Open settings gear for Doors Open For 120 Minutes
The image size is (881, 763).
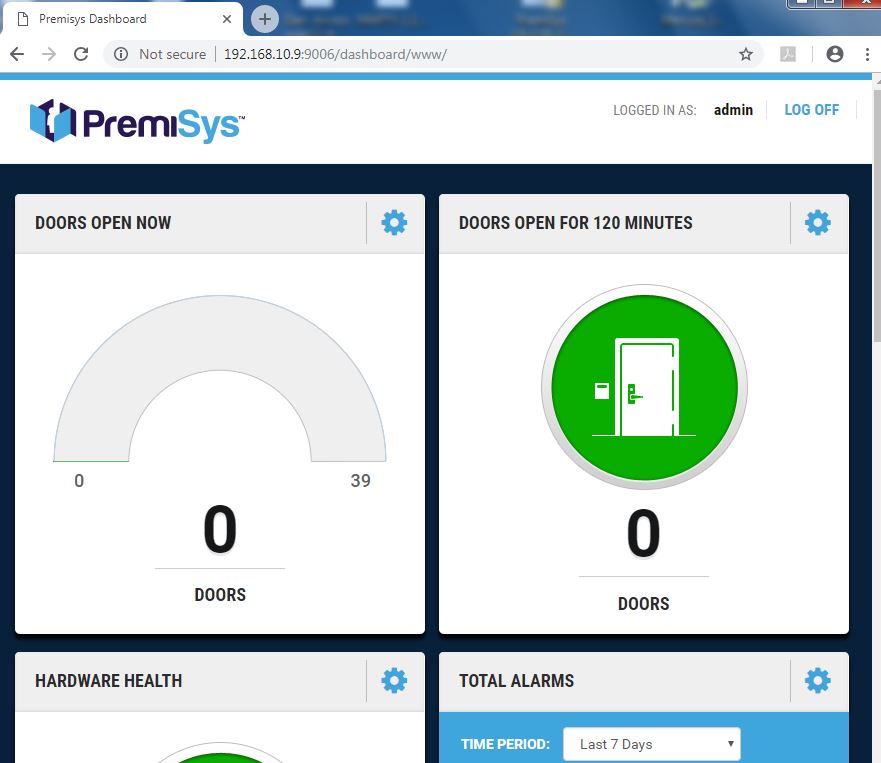coord(818,222)
